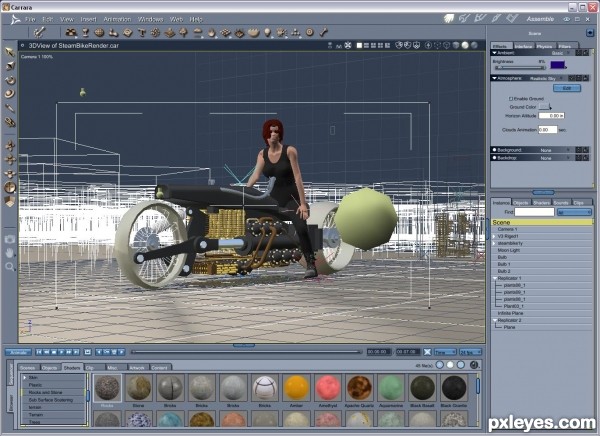The image size is (600, 436).
Task: Toggle the eye icon next to Assemble
Action: click(x=567, y=19)
